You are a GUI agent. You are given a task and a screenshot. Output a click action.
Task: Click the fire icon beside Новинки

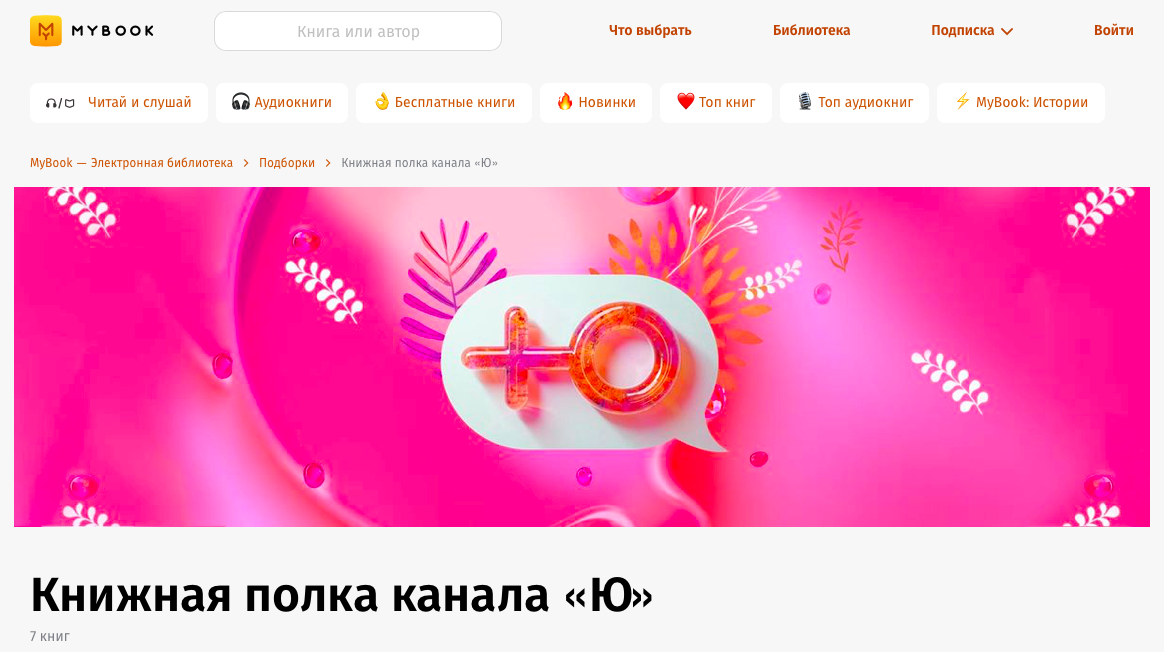coord(565,102)
